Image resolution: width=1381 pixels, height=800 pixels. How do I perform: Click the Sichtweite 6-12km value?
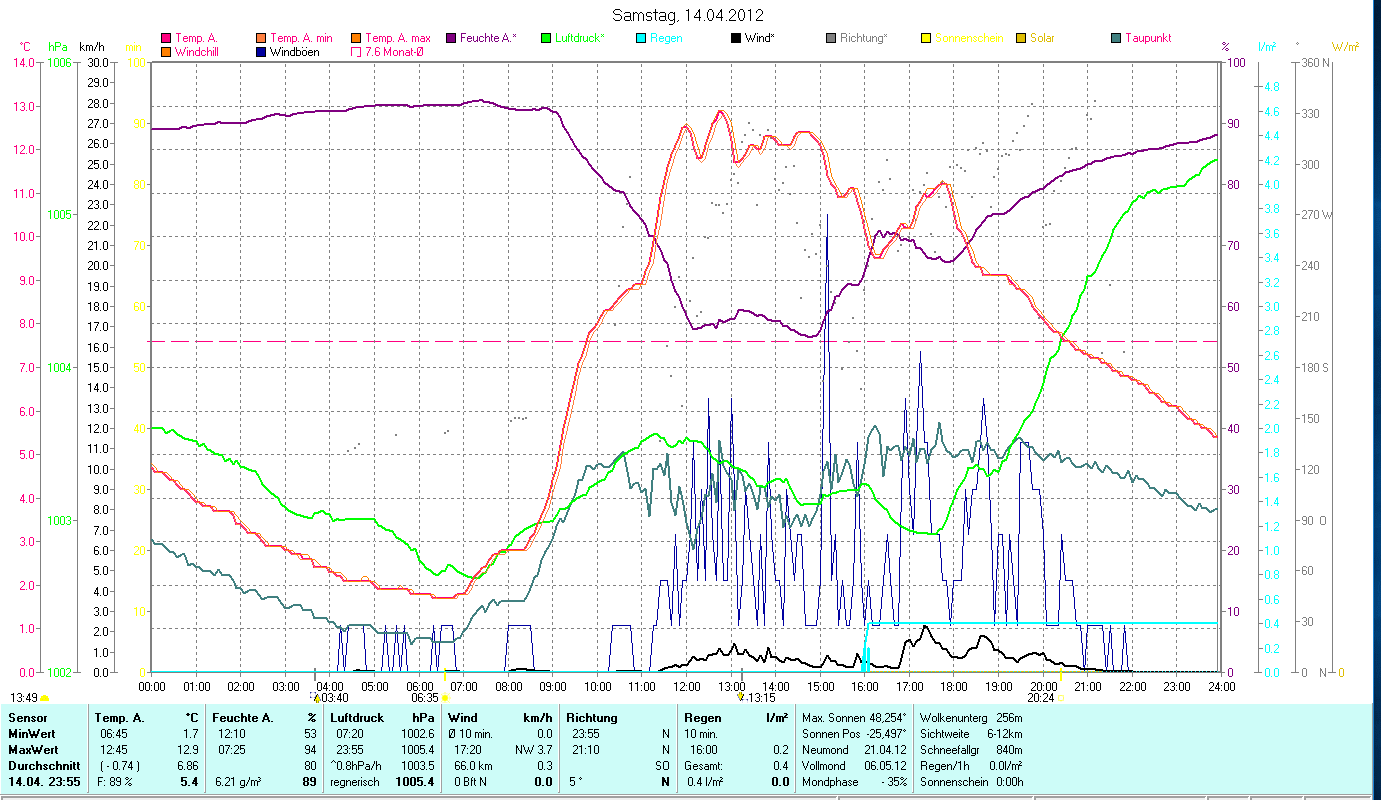point(1006,734)
